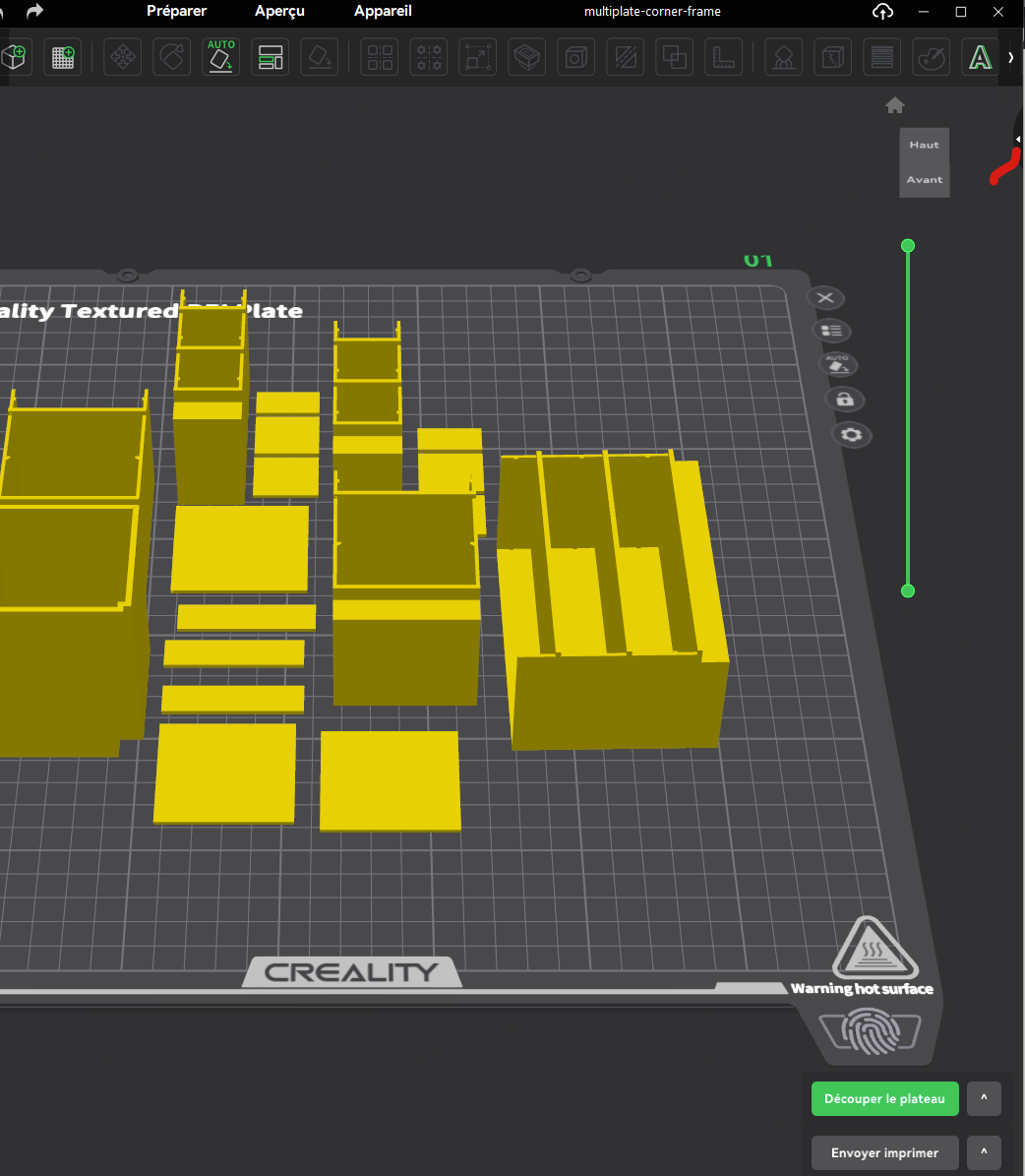
Task: Toggle the plate object list icon
Action: pos(831,330)
